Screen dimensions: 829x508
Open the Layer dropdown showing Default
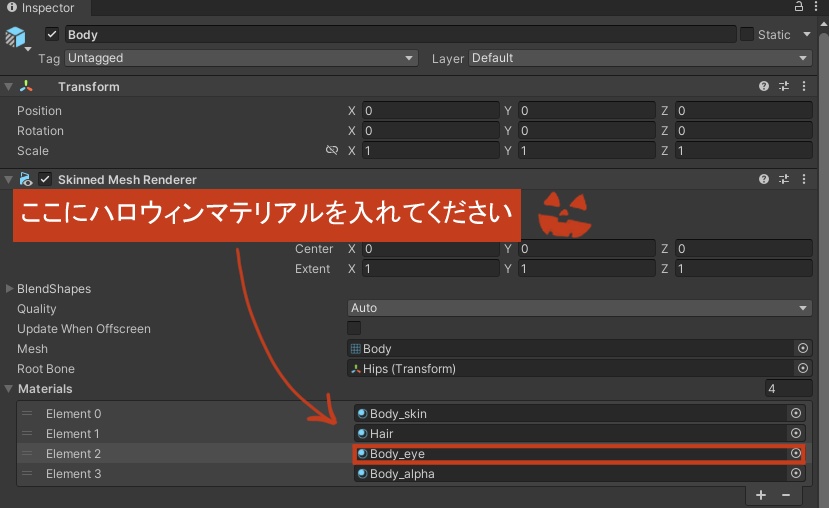(x=640, y=58)
